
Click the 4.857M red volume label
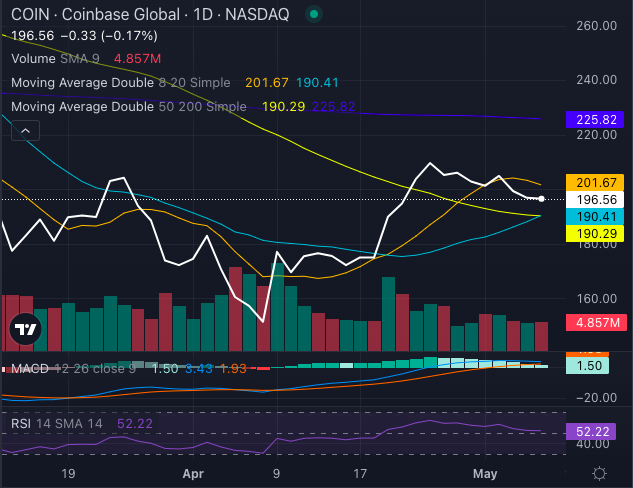coord(596,323)
